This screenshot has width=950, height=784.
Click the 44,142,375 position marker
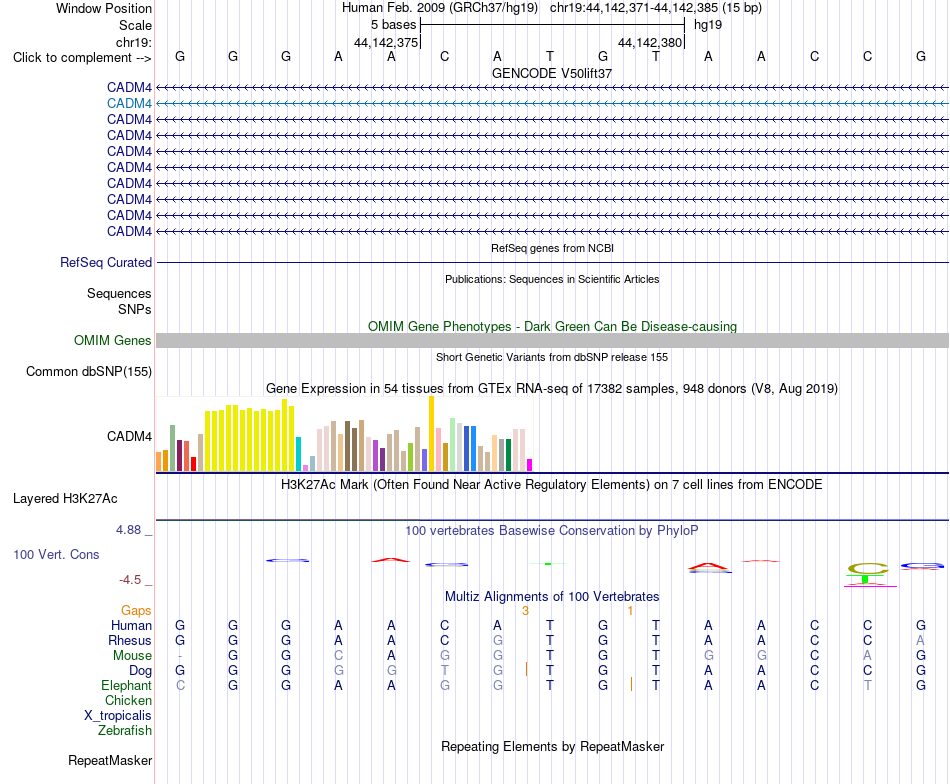(x=386, y=42)
